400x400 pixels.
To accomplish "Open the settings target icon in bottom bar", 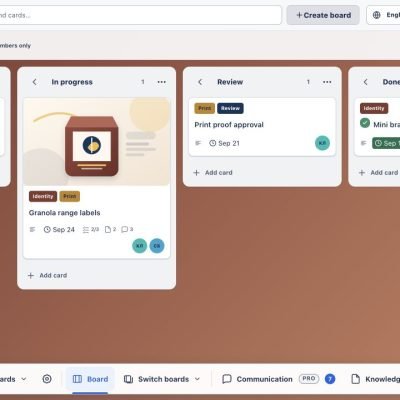I will 47,379.
